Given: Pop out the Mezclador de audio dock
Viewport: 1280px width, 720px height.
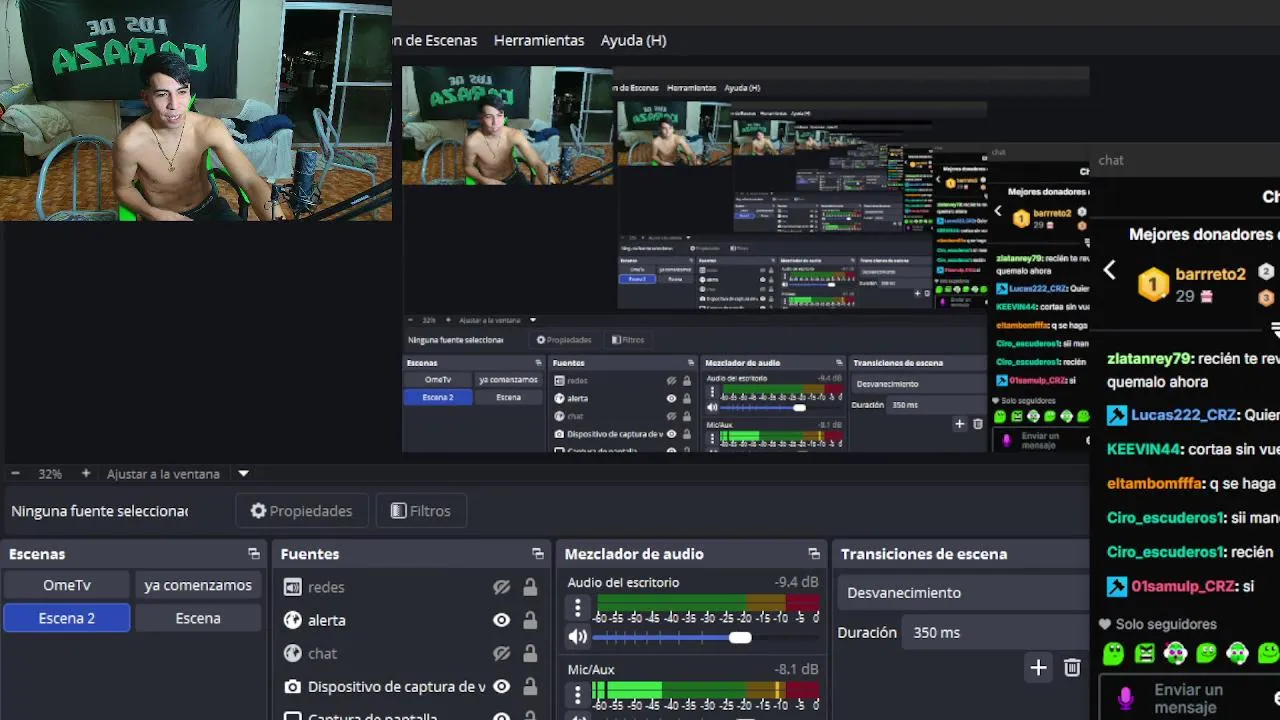Looking at the screenshot, I should tap(814, 554).
